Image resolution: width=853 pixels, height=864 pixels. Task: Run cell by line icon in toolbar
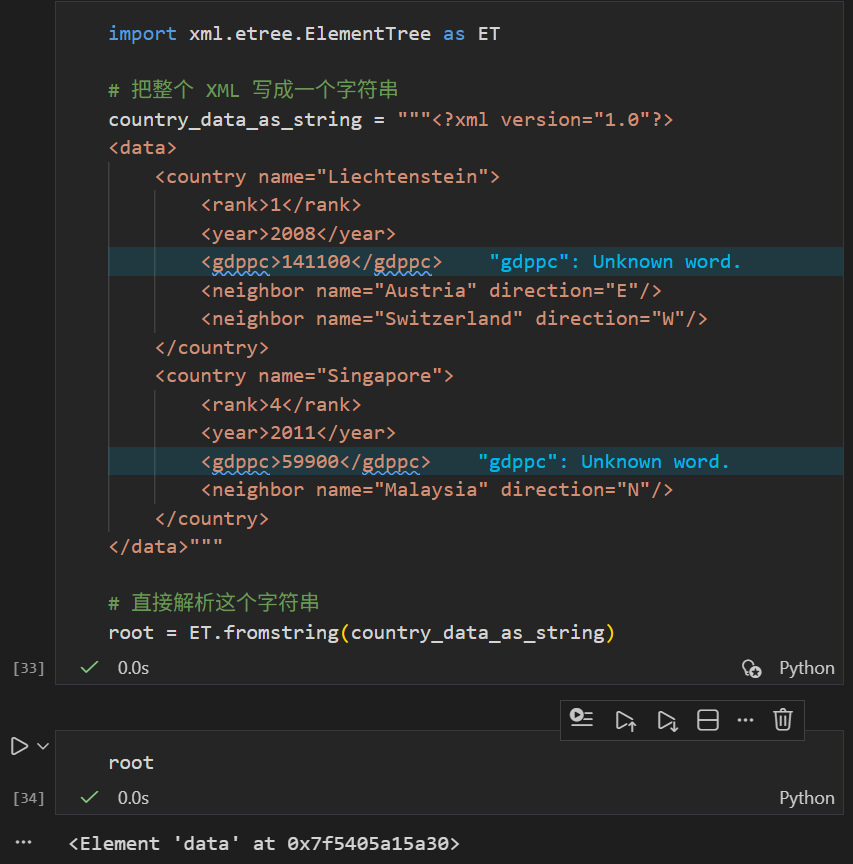pyautogui.click(x=581, y=720)
